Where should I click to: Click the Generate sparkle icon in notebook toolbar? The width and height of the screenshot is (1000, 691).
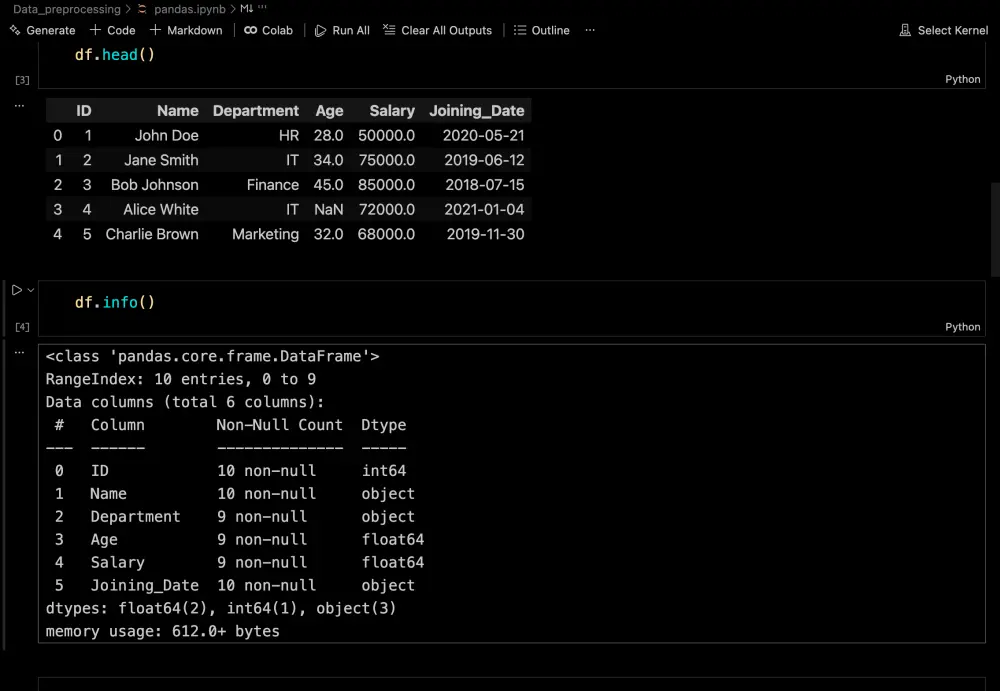(15, 30)
